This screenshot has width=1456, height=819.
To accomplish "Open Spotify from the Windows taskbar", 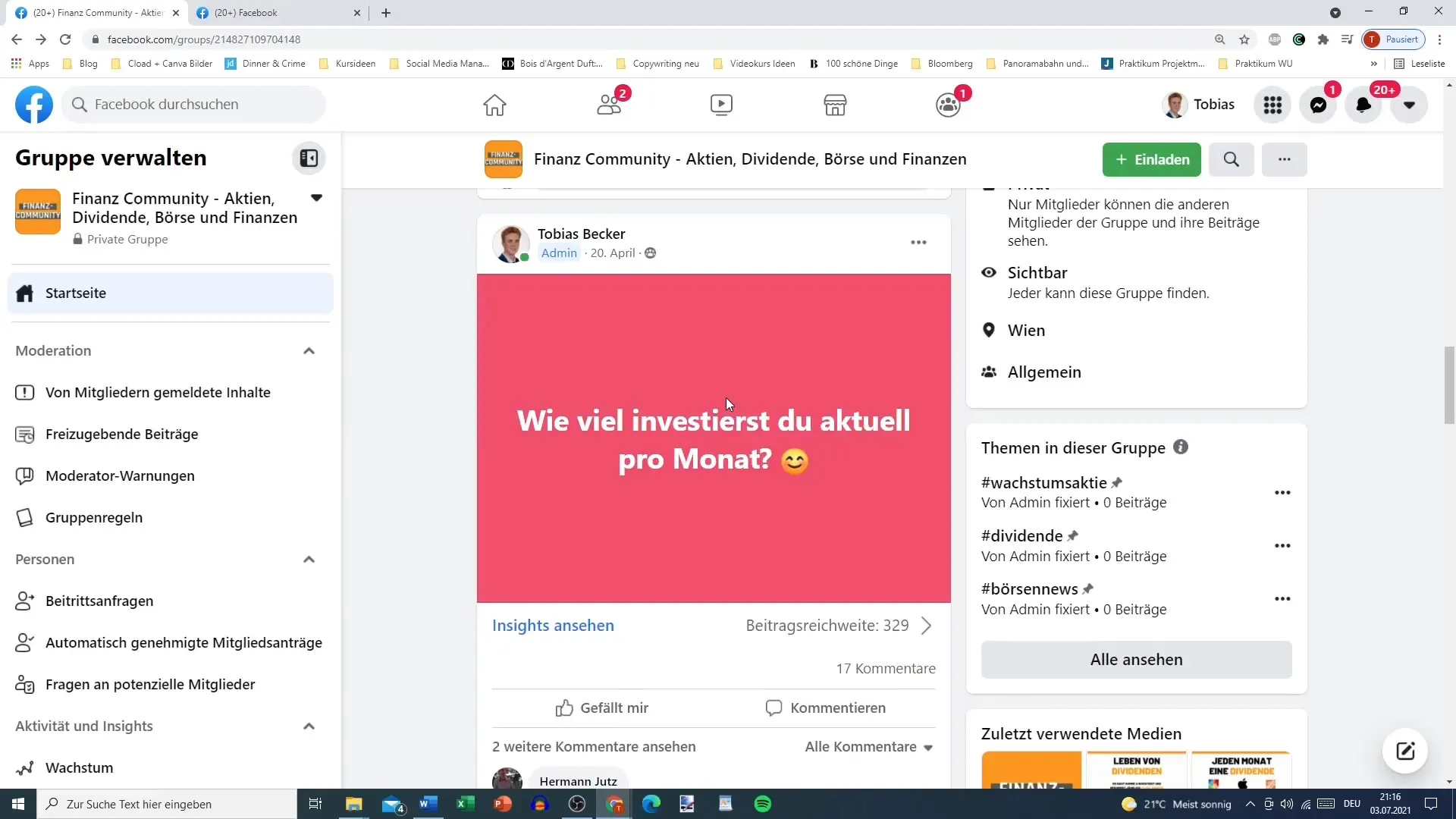I will (x=763, y=804).
